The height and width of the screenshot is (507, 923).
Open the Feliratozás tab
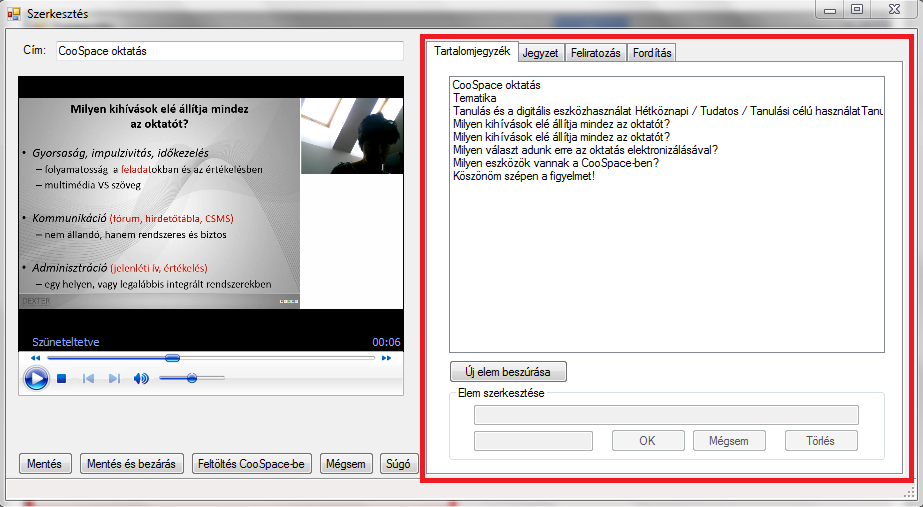596,53
